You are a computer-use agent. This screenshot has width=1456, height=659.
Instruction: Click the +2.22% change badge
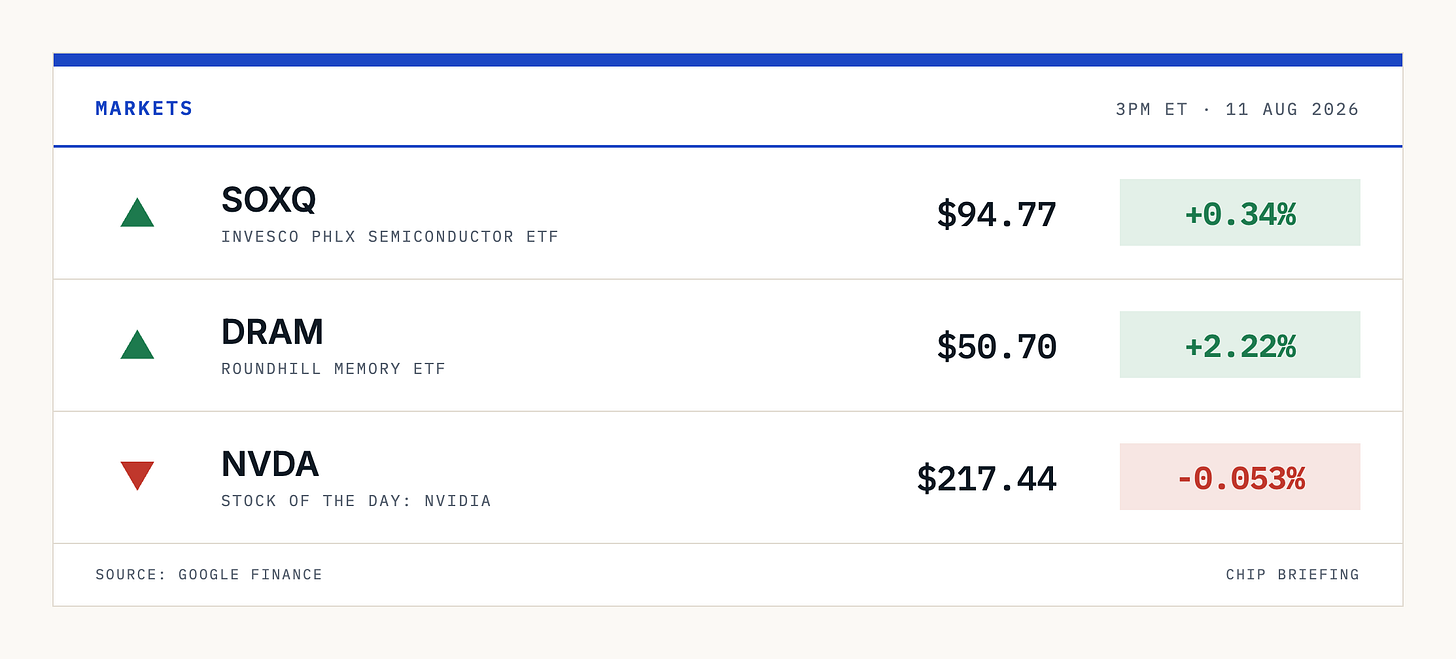tap(1240, 344)
